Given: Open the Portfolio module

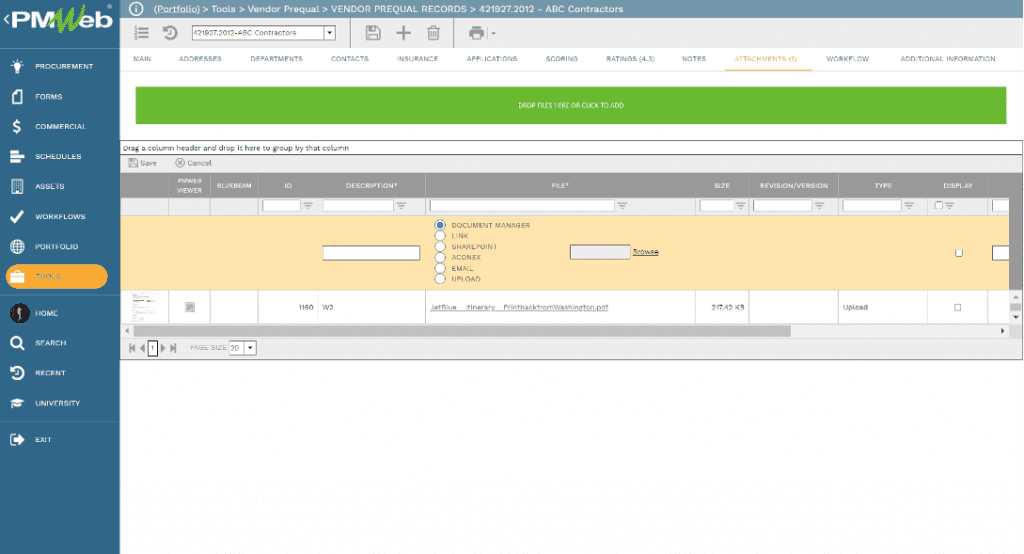Looking at the screenshot, I should (59, 247).
